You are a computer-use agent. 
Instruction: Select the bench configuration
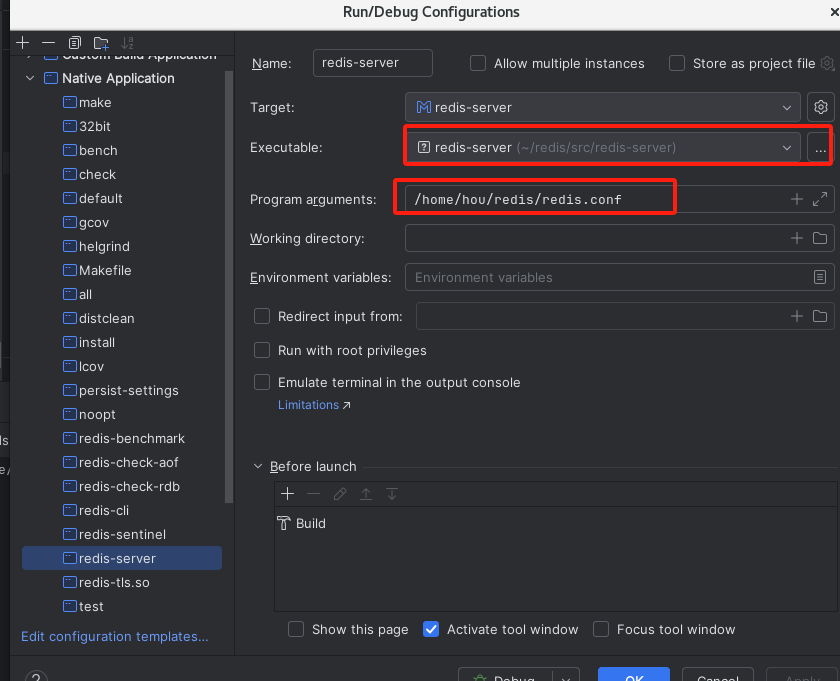pos(122,151)
